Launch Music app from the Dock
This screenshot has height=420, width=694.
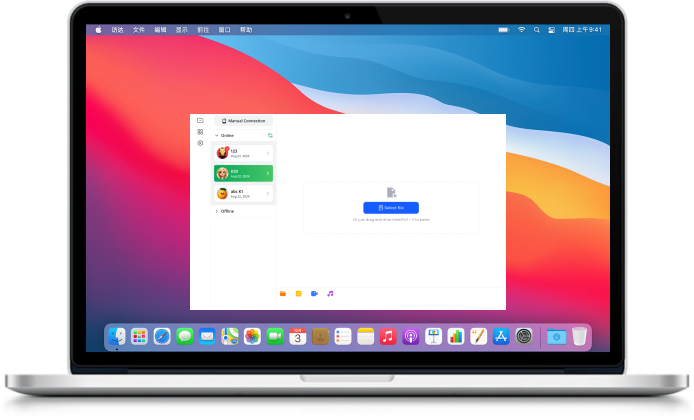387,337
